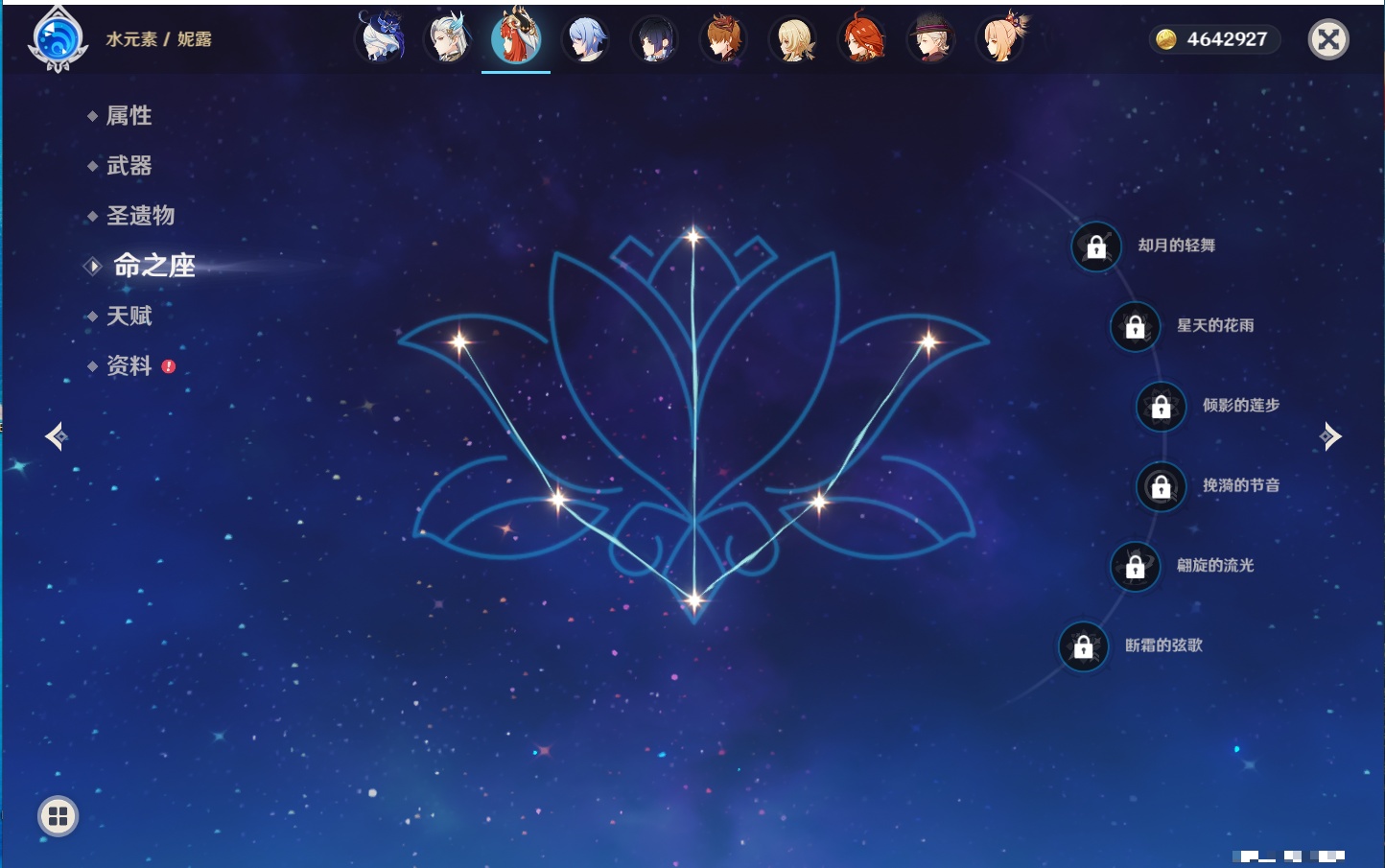Switch to the blonde Traveler avatar
The image size is (1385, 868).
[793, 39]
